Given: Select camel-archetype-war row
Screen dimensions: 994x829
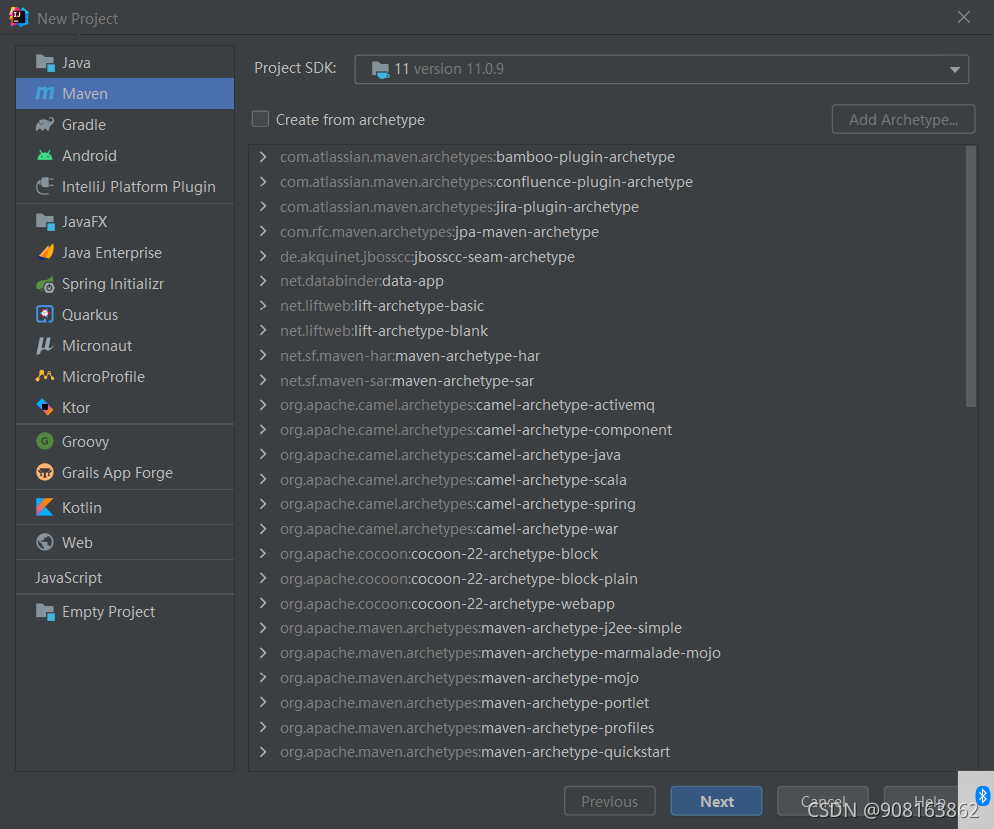Looking at the screenshot, I should [607, 529].
